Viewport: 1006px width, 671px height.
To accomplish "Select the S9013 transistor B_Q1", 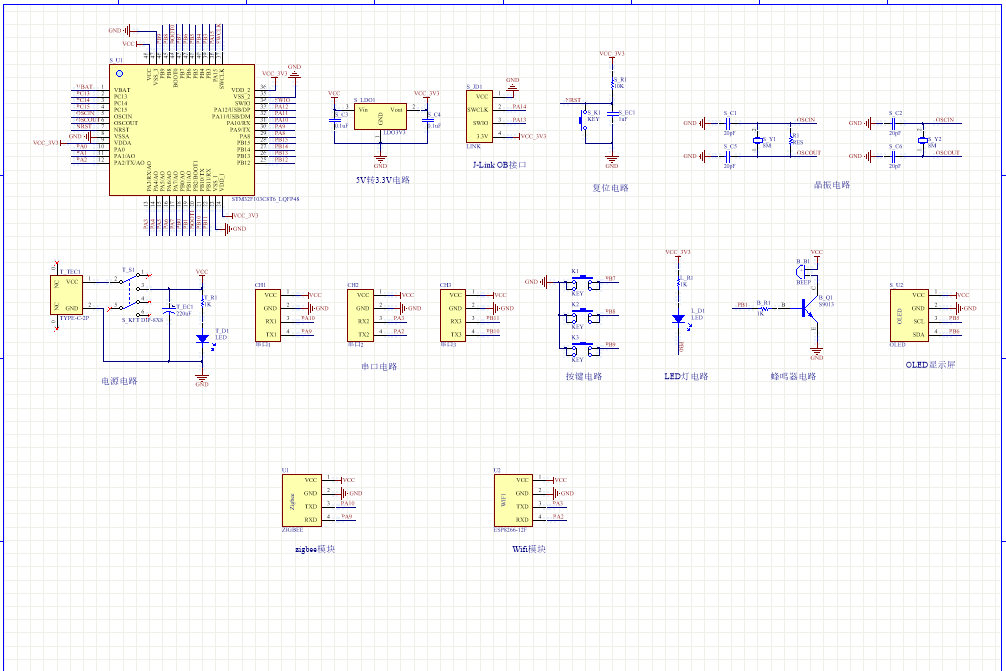I will pos(810,310).
